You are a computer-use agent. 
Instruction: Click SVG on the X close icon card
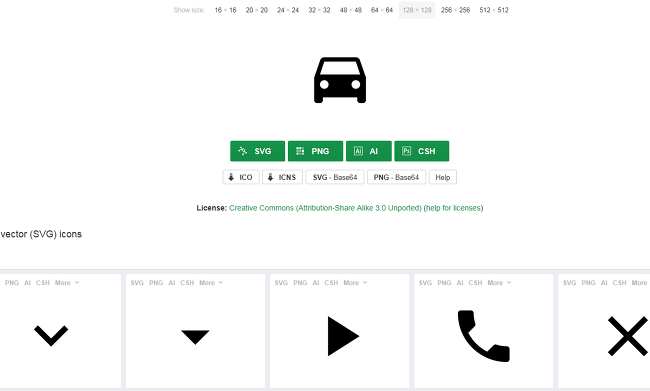(570, 283)
